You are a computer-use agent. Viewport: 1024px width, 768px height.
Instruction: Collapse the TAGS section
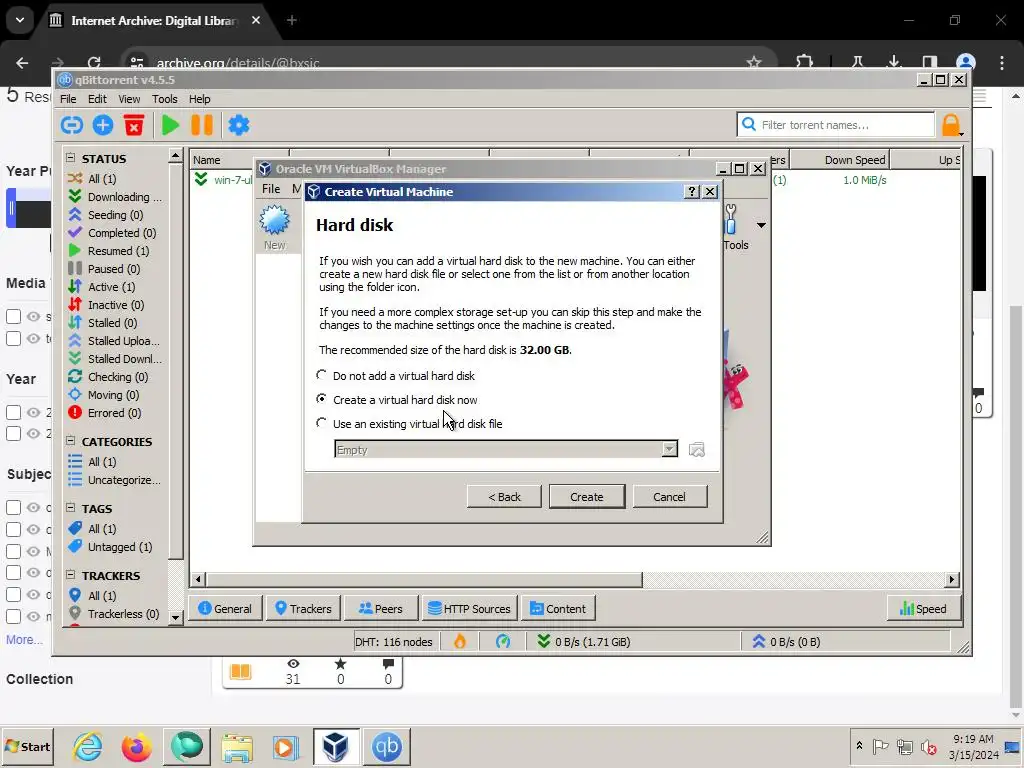(71, 507)
